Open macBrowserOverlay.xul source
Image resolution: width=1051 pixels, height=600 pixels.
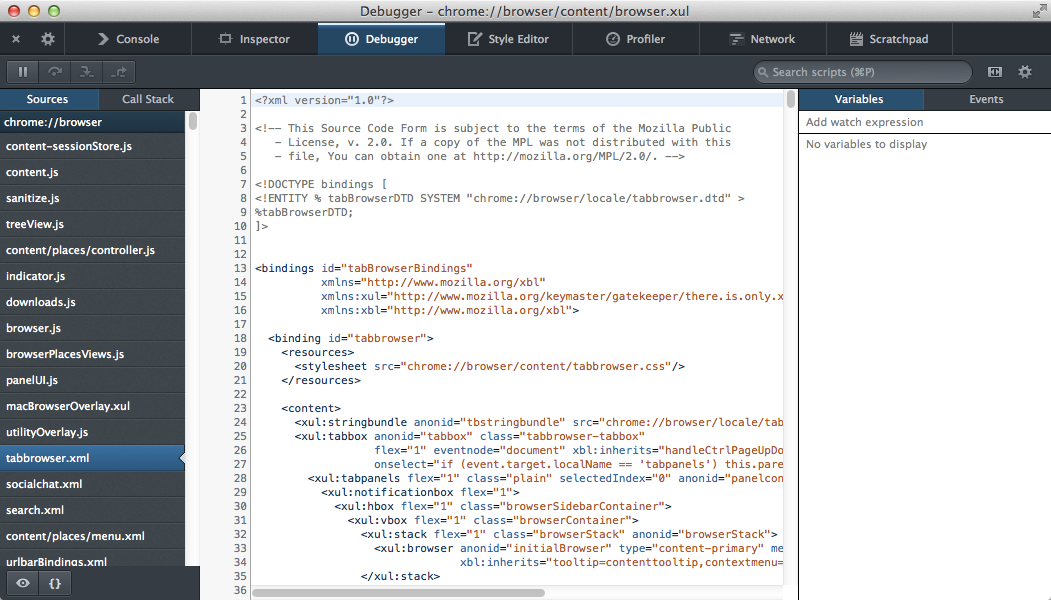pos(92,406)
